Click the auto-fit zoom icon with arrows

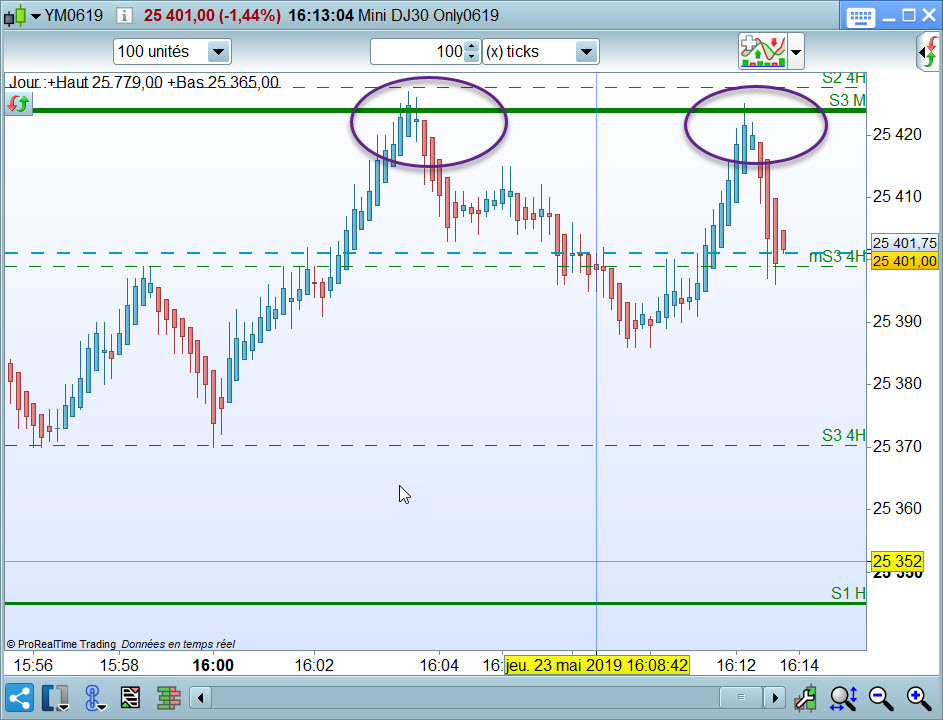point(843,698)
